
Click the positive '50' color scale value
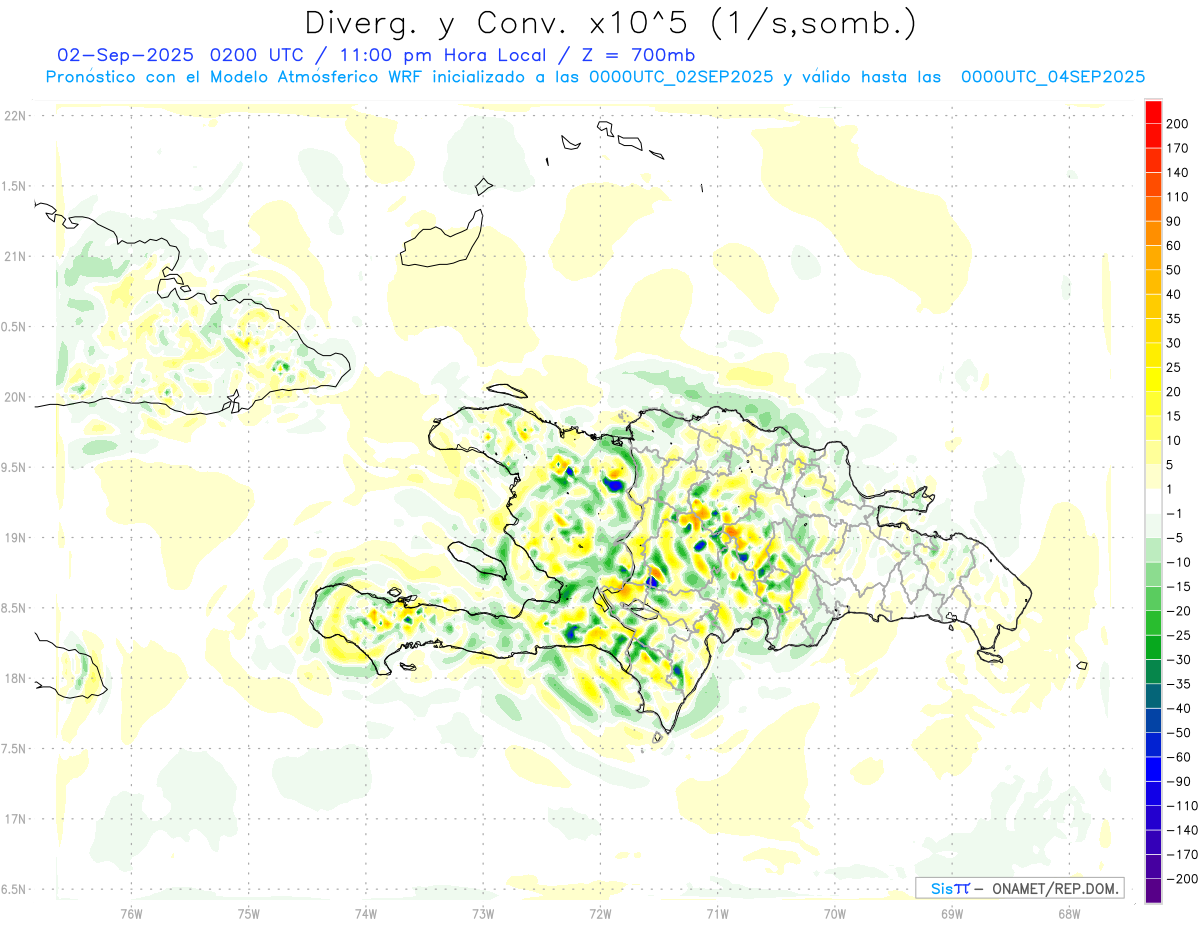1174,270
